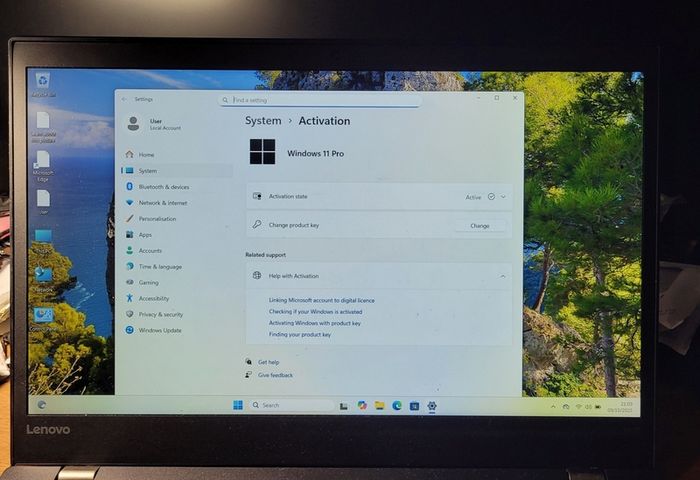Viewport: 700px width, 480px height.
Task: Open the Recycle Bin desktop icon
Action: (43, 84)
